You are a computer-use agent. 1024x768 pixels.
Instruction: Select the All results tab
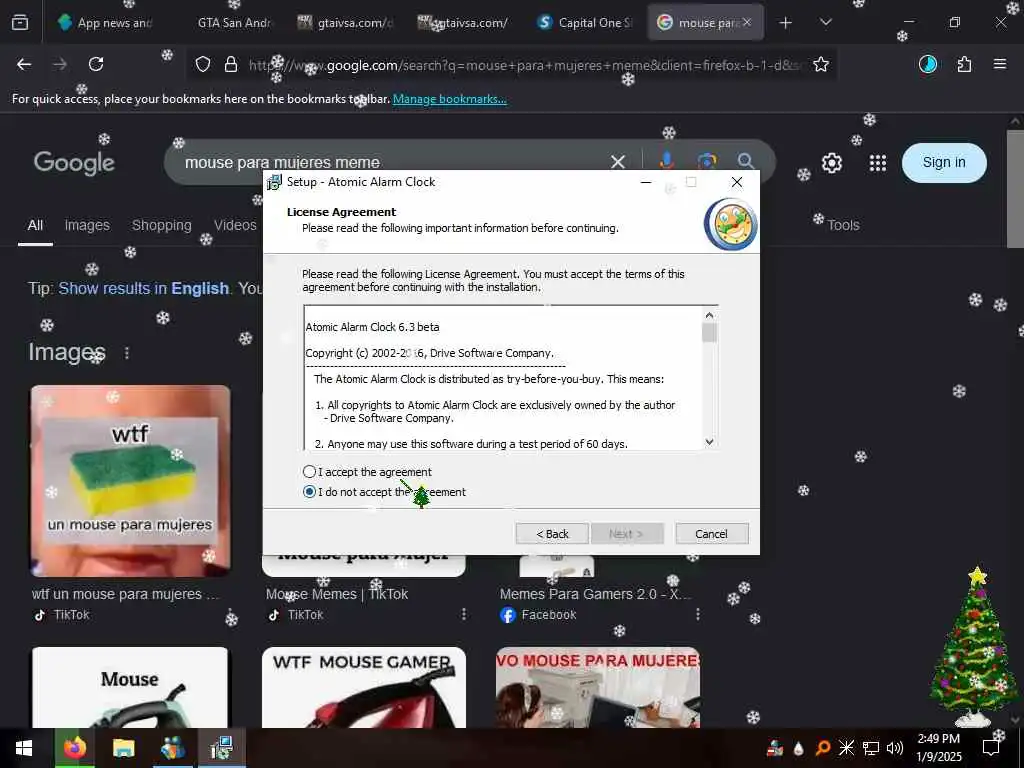pos(35,225)
